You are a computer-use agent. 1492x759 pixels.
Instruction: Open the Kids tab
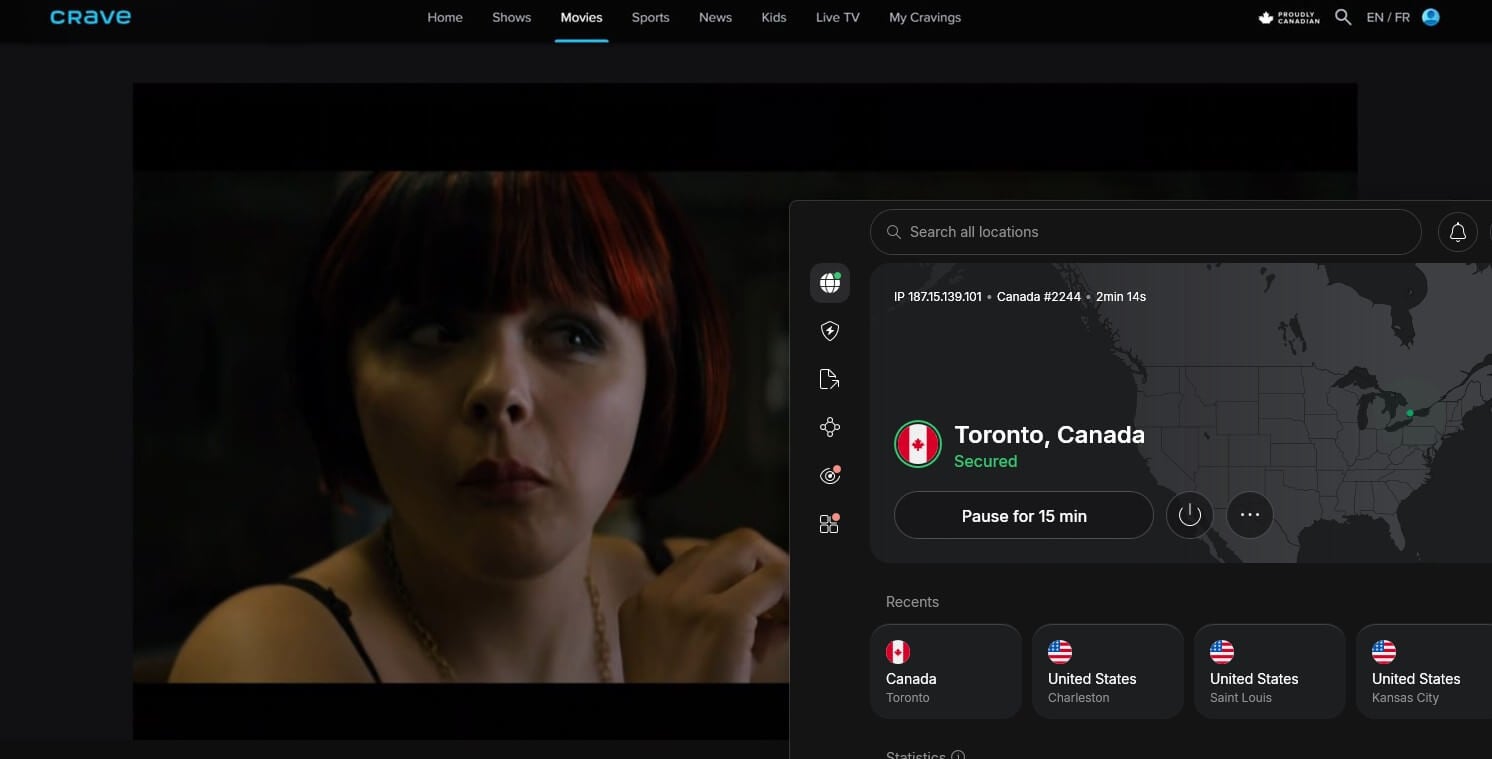774,18
